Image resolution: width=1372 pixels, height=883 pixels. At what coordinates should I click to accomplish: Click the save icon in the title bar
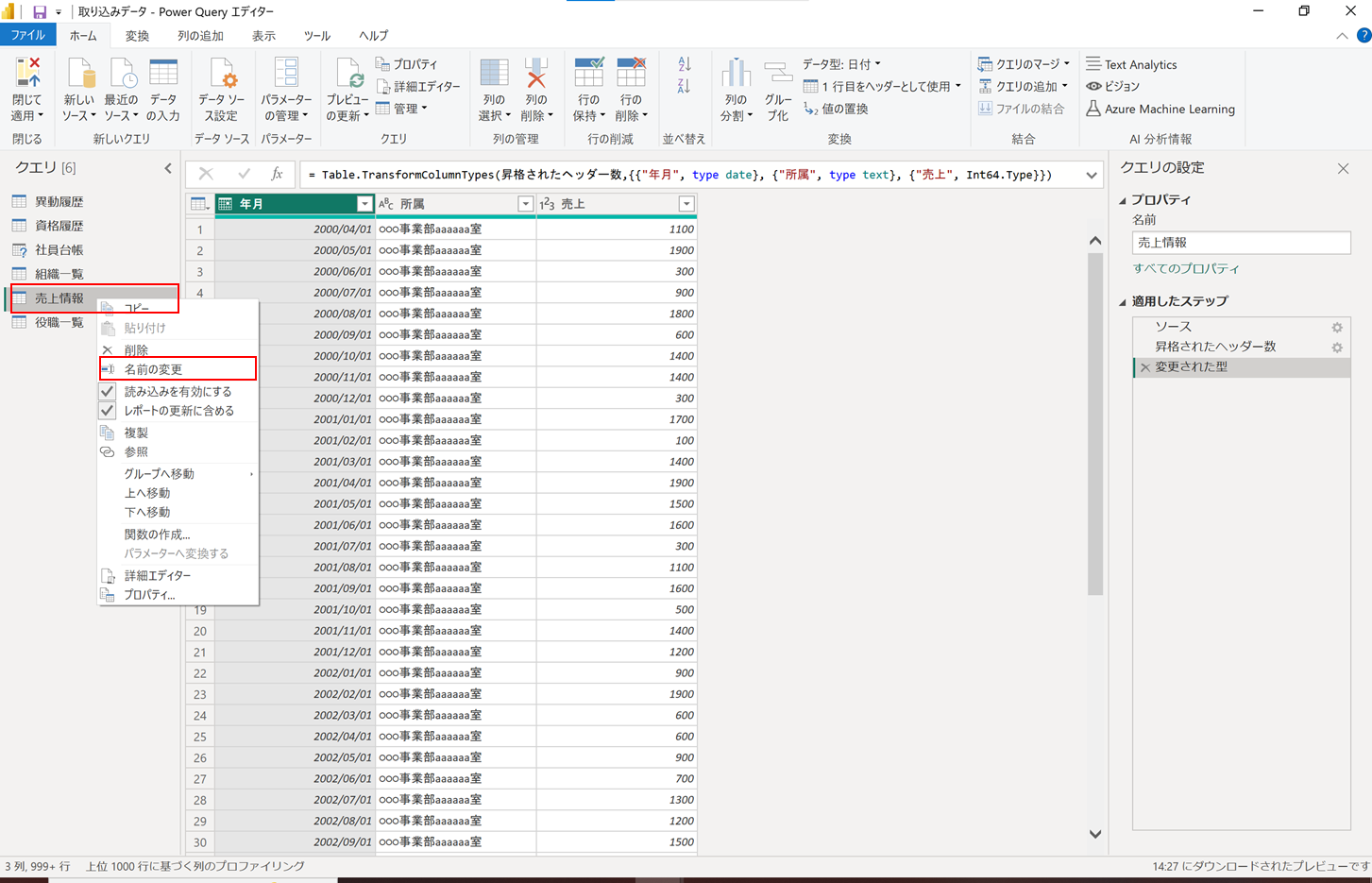(40, 12)
